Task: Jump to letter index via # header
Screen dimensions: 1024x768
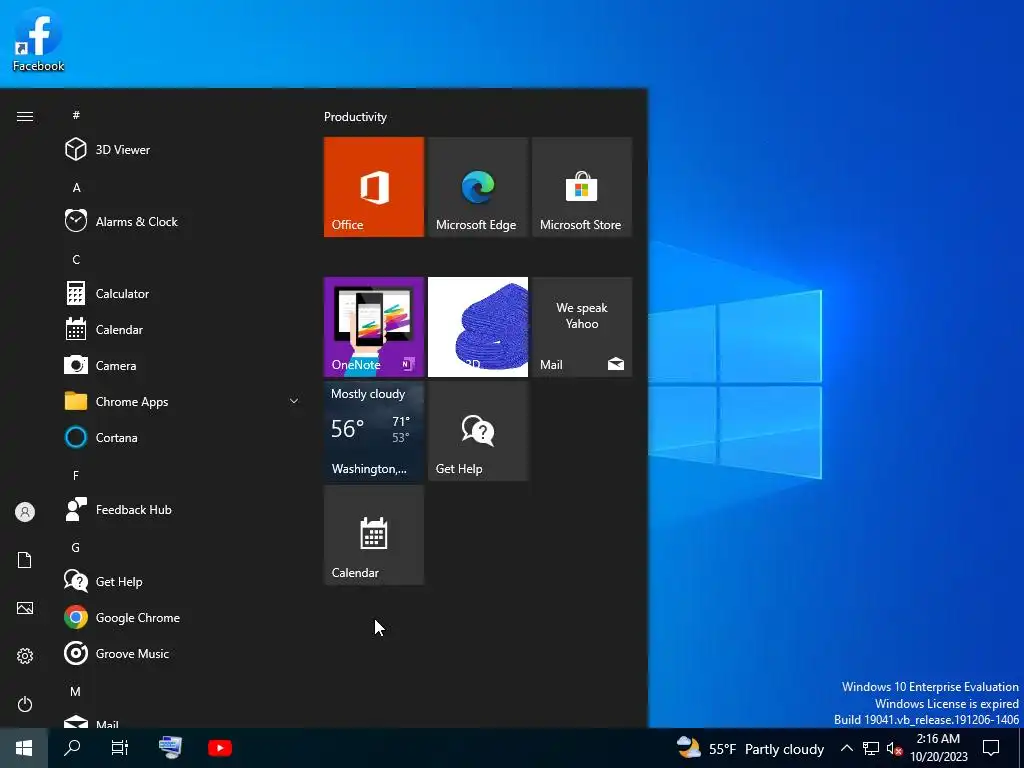Action: (x=76, y=115)
